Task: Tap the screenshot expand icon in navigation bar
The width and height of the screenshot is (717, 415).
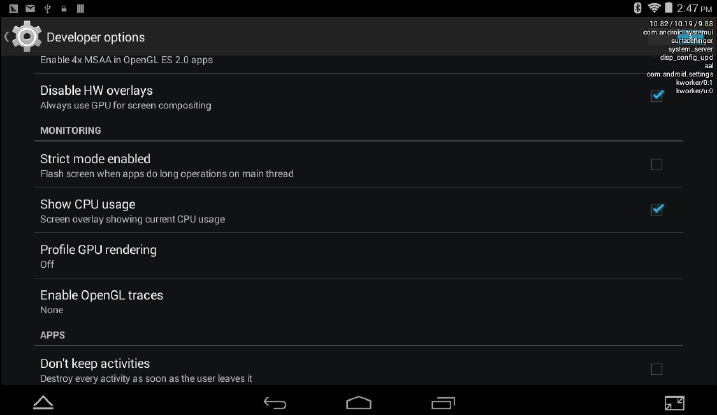Action: pos(674,403)
